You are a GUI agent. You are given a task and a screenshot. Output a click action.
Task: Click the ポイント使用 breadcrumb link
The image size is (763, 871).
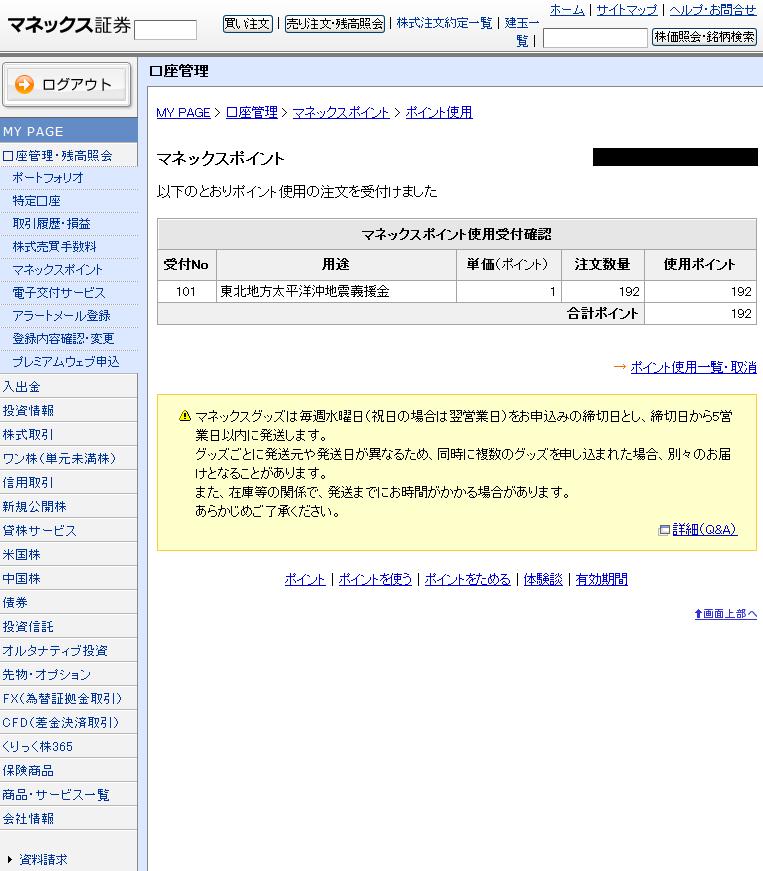439,112
